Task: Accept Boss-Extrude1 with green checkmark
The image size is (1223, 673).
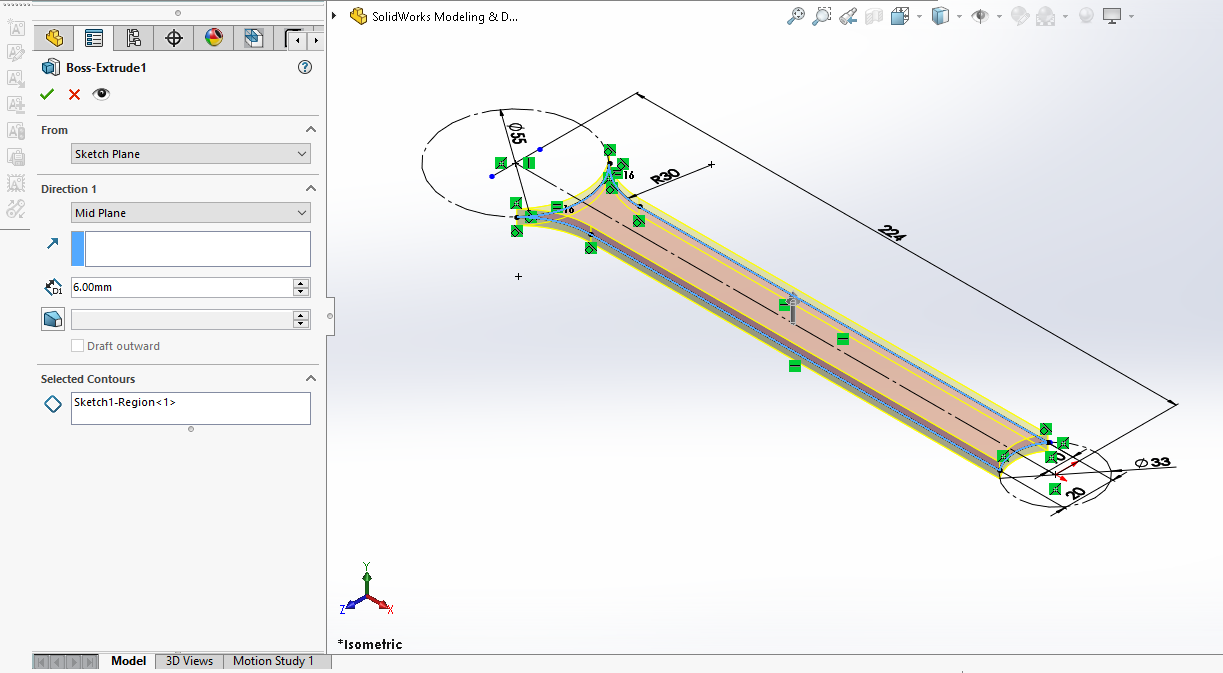Action: [x=47, y=94]
